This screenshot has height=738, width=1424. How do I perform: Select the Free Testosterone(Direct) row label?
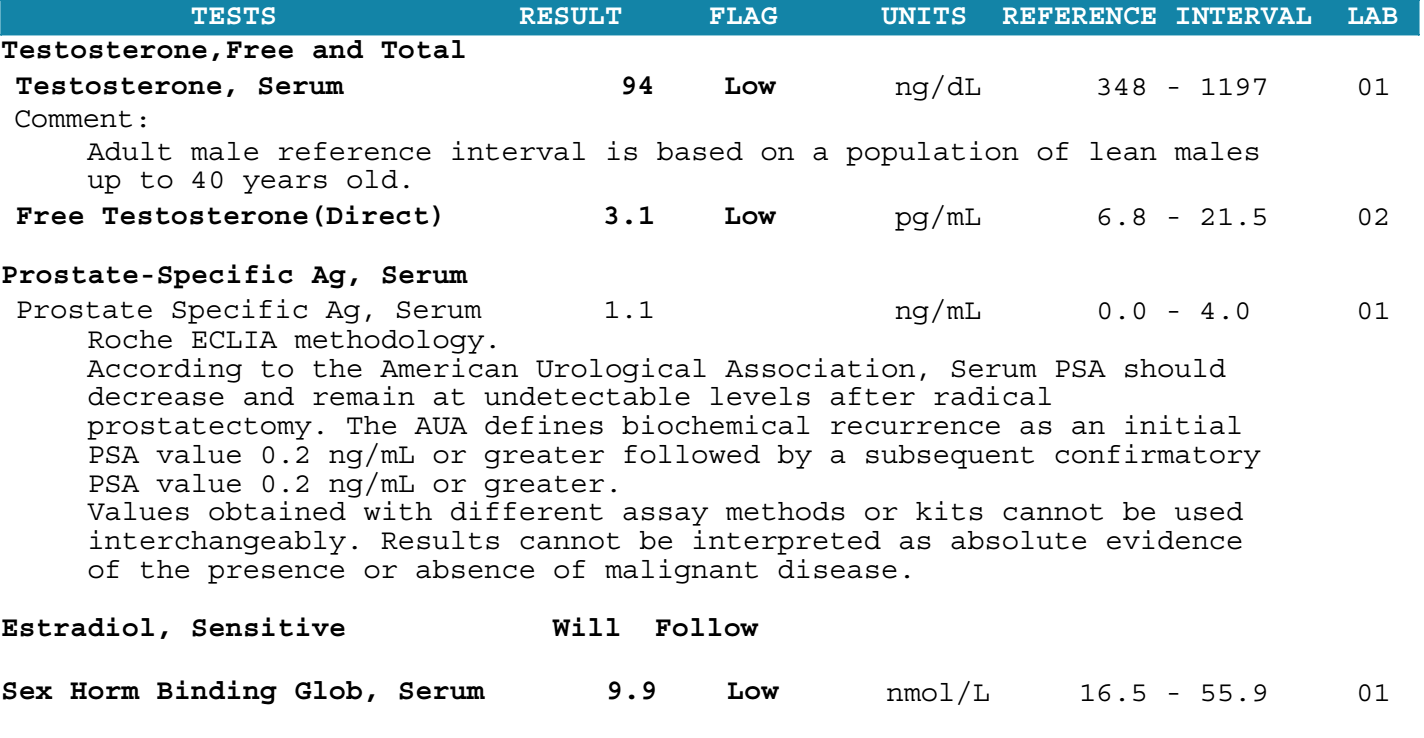pos(229,219)
